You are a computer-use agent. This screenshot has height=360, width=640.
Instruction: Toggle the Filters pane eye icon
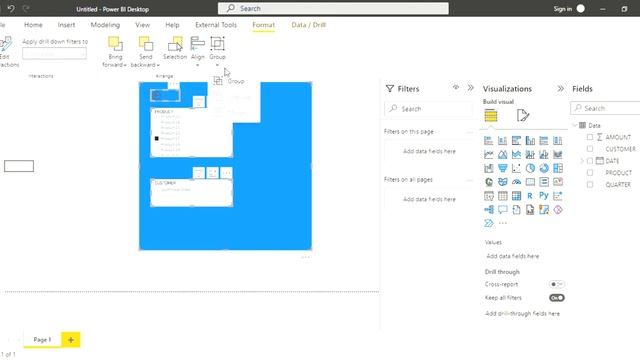click(456, 87)
